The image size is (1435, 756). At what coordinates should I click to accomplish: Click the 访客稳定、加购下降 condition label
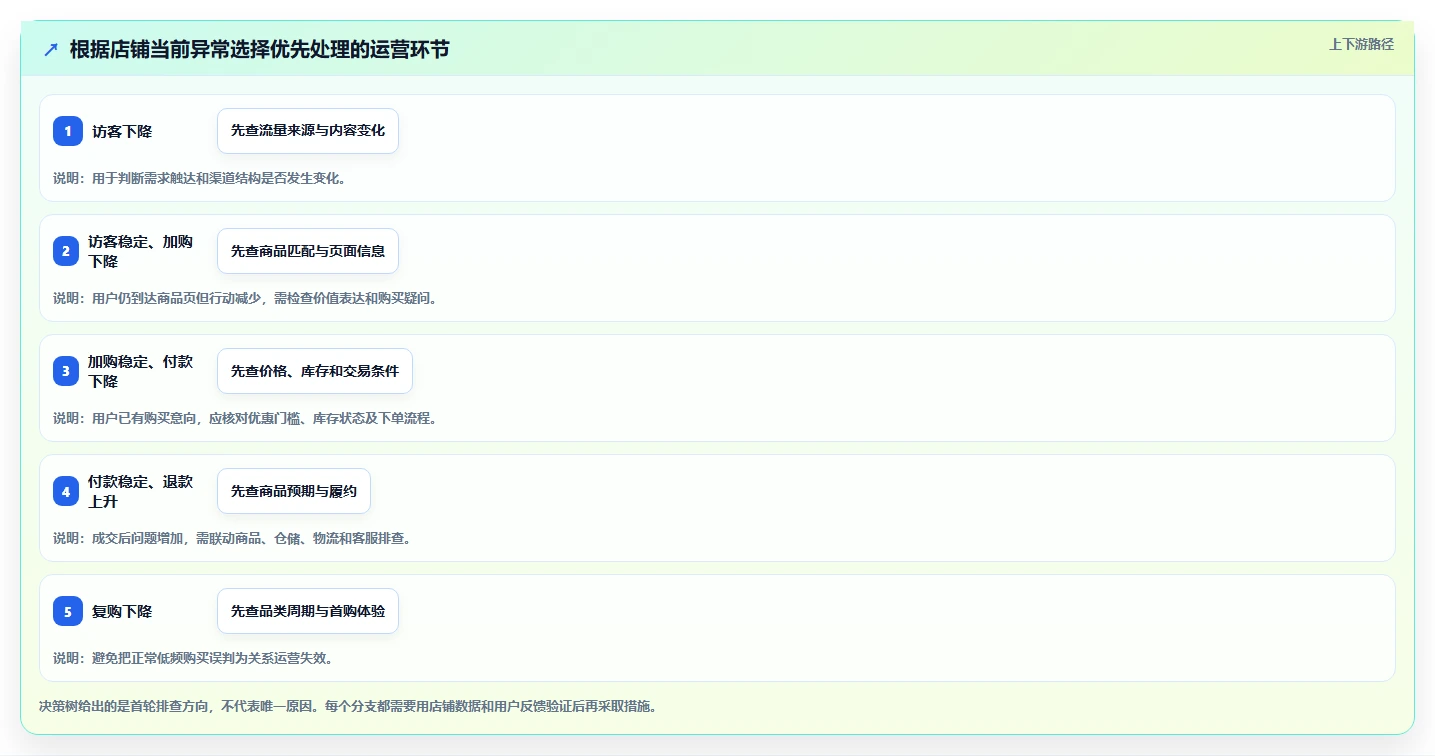(141, 251)
